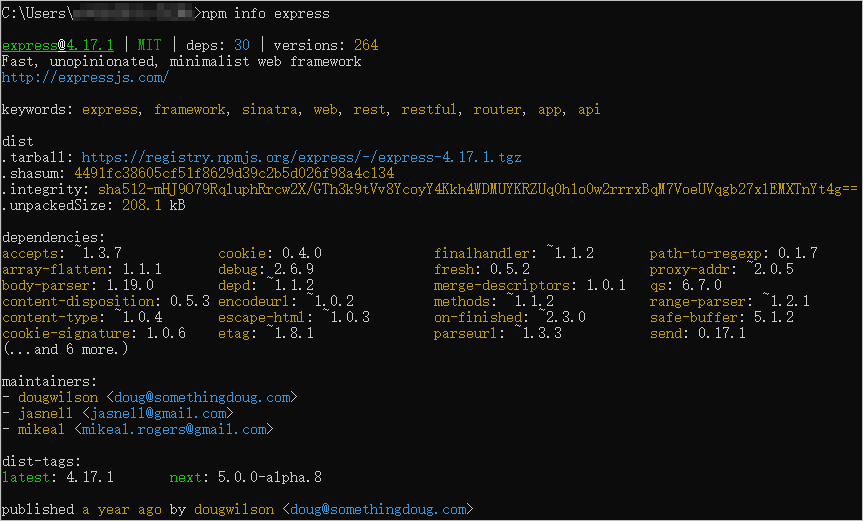Click the "restful" keyword
The width and height of the screenshot is (863, 521).
pos(428,109)
